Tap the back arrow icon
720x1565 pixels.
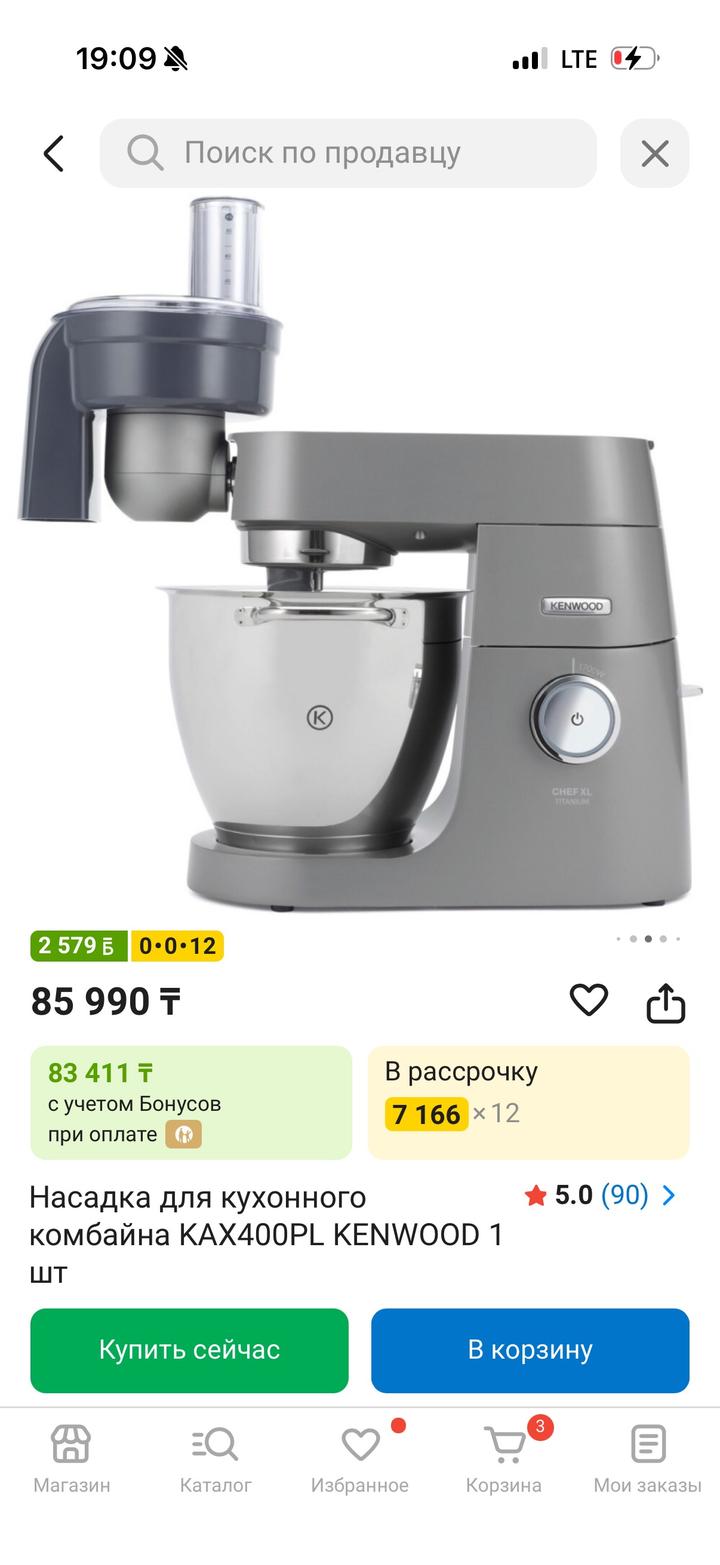point(54,153)
